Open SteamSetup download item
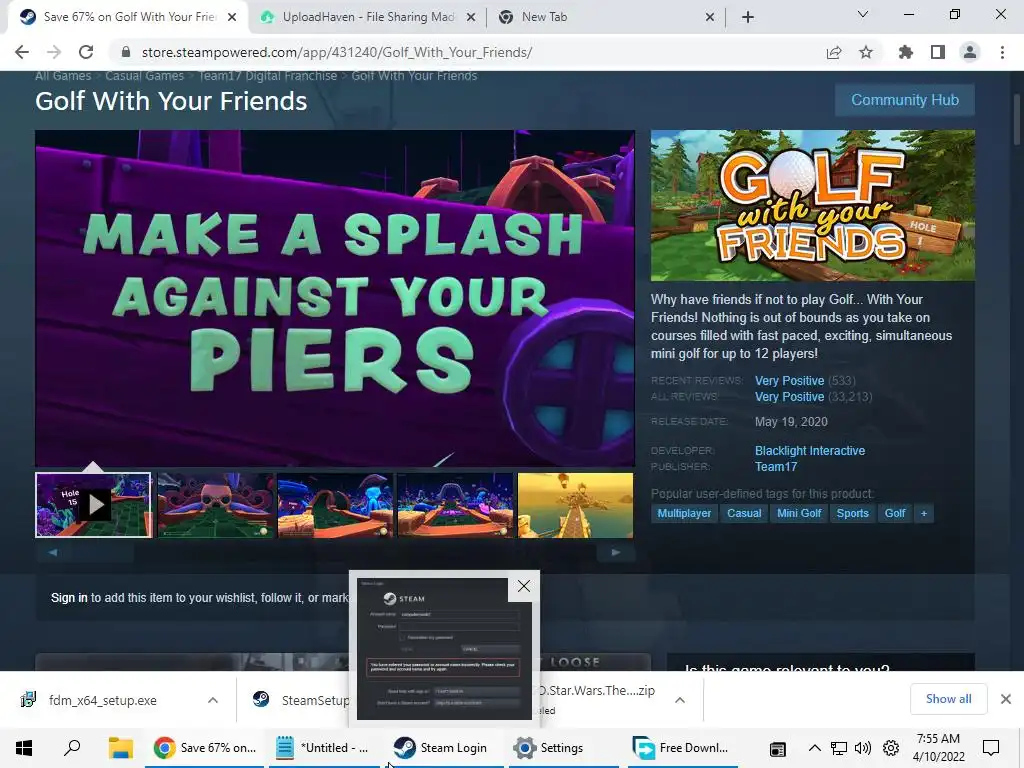Image resolution: width=1024 pixels, height=768 pixels. (300, 700)
